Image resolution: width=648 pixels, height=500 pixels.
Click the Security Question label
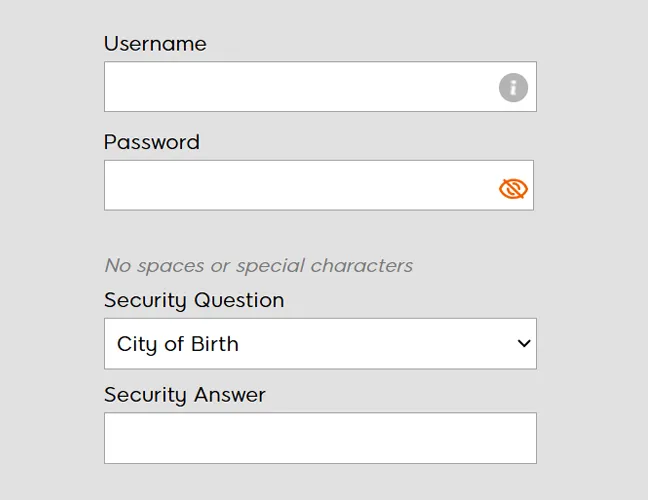pyautogui.click(x=194, y=300)
